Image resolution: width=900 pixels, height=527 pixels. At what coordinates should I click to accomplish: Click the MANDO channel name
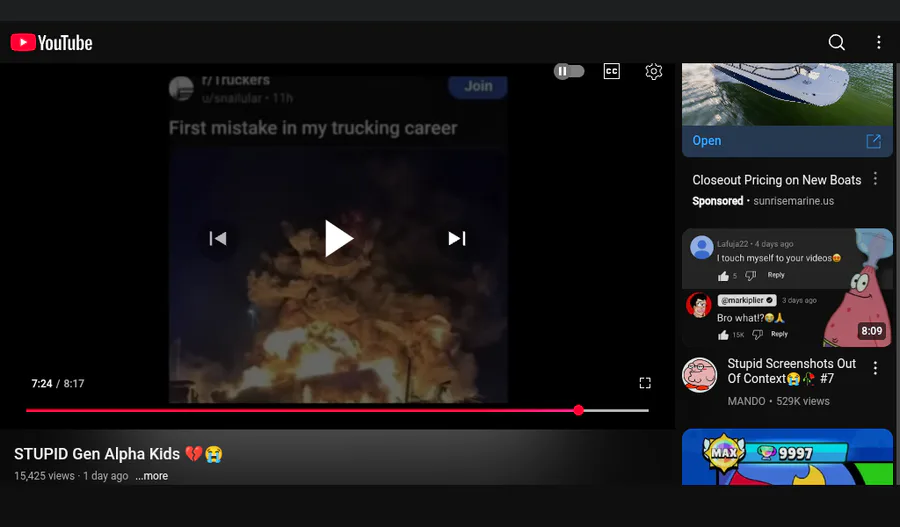(746, 401)
